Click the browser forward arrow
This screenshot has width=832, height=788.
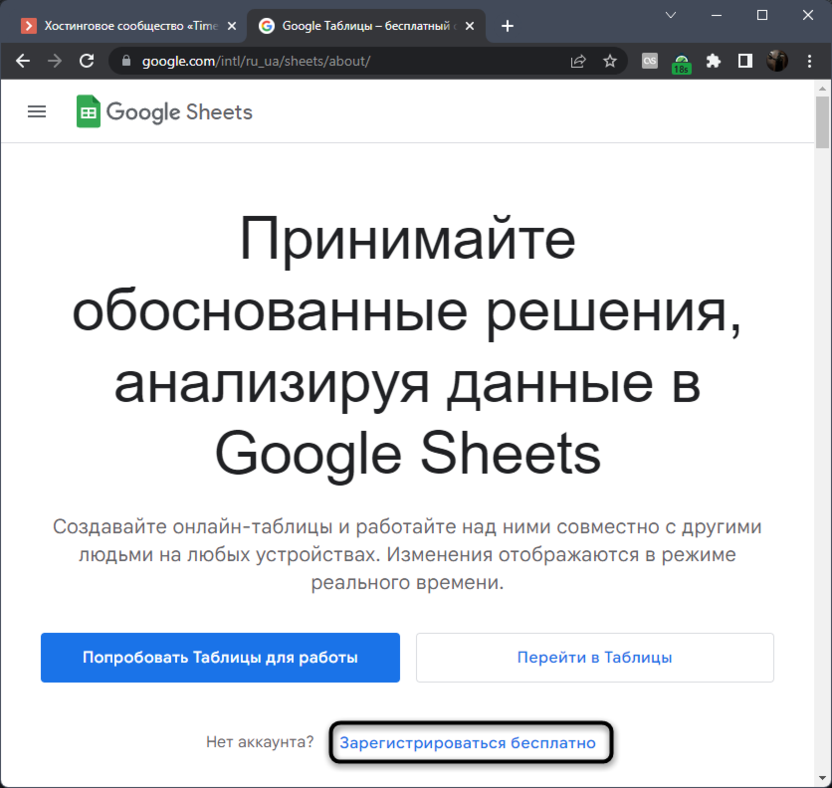tap(54, 61)
